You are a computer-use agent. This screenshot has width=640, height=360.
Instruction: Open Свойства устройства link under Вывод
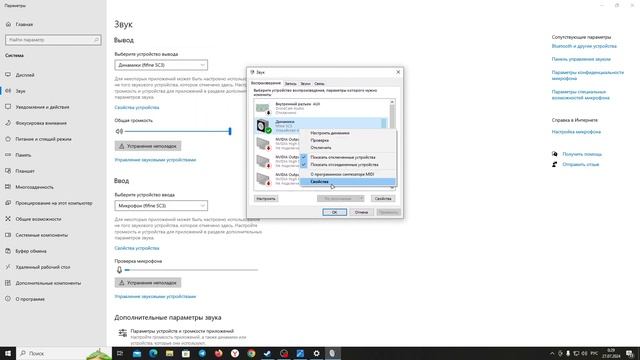pyautogui.click(x=137, y=107)
